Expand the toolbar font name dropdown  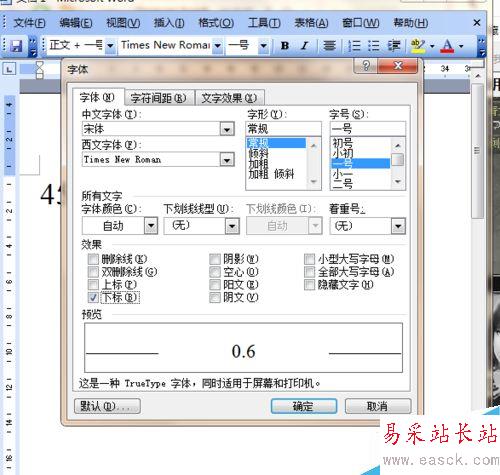[x=217, y=45]
